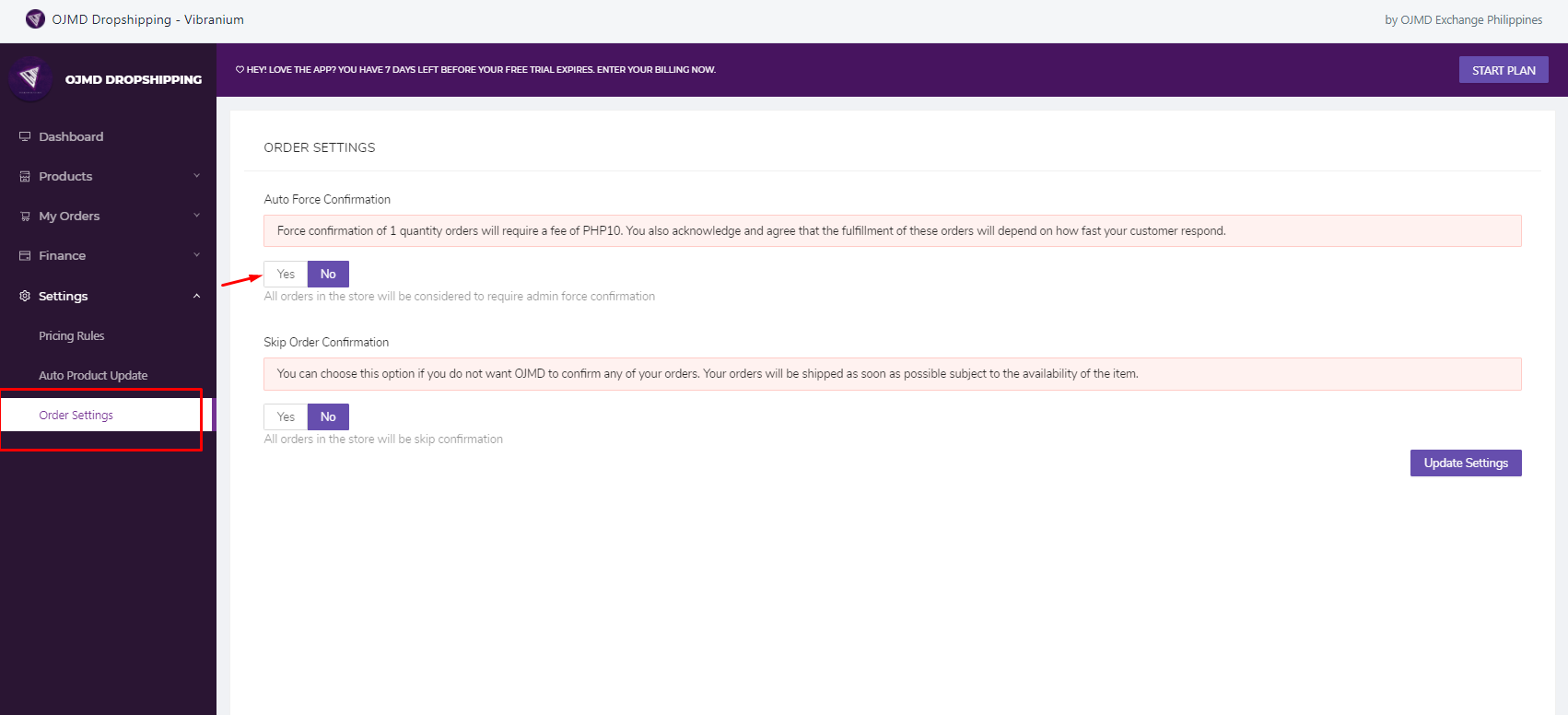Expand the Finance menu chevron

pyautogui.click(x=196, y=255)
